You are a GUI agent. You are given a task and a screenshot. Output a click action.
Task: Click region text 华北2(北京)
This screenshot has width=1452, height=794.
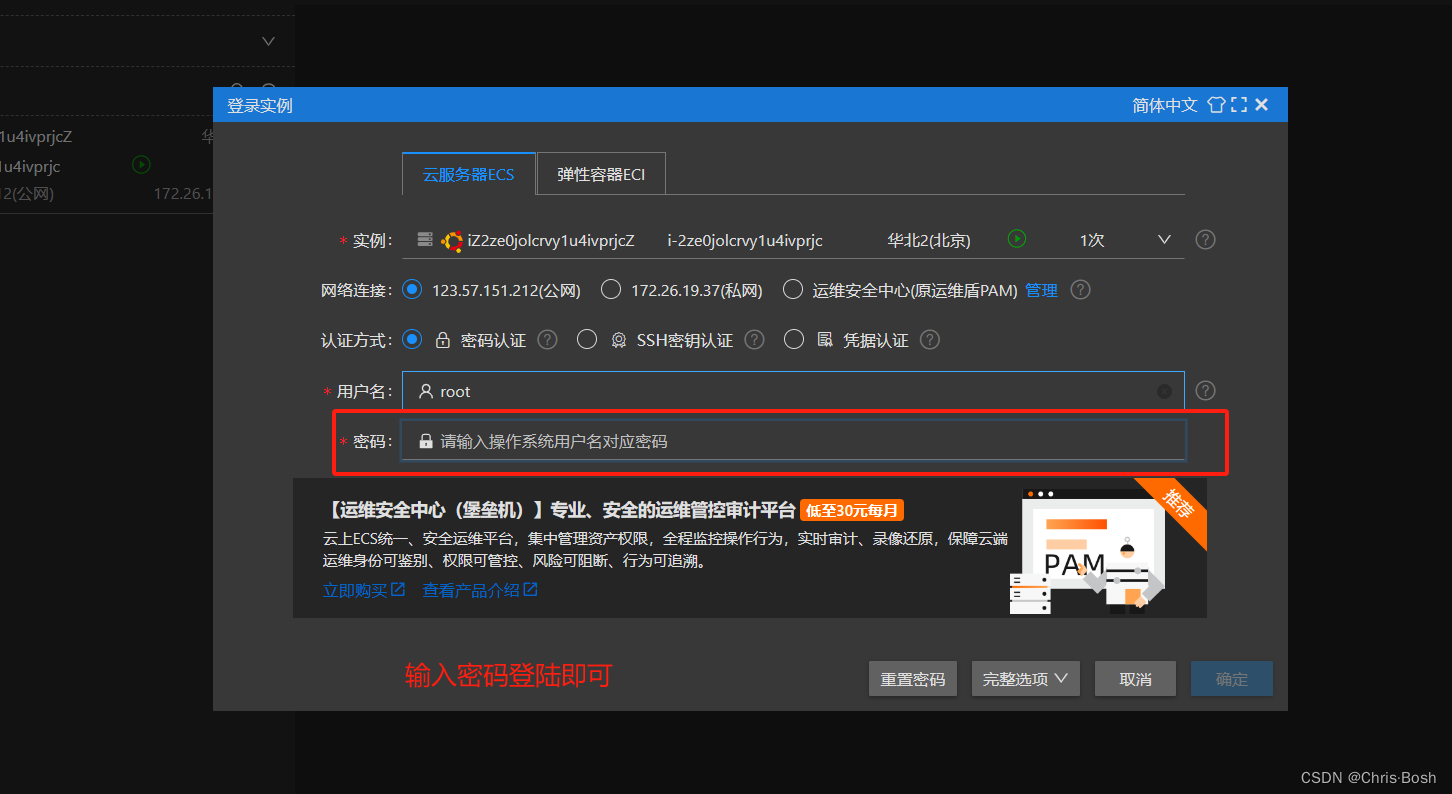tap(929, 240)
